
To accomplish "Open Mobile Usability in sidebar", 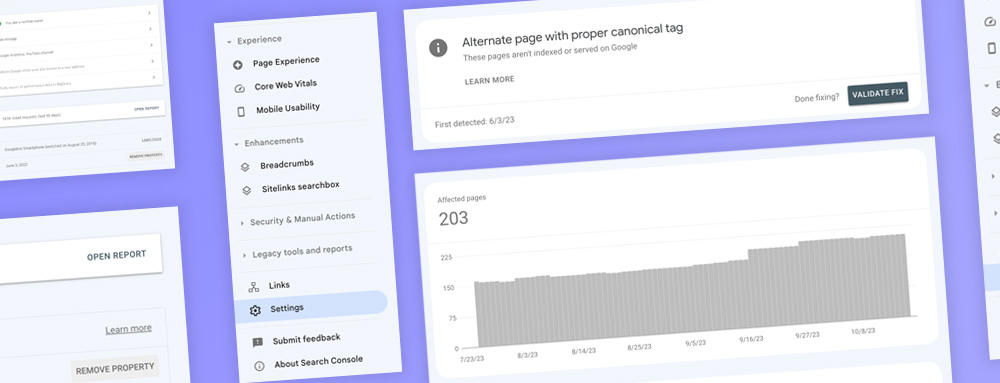I will coord(288,108).
